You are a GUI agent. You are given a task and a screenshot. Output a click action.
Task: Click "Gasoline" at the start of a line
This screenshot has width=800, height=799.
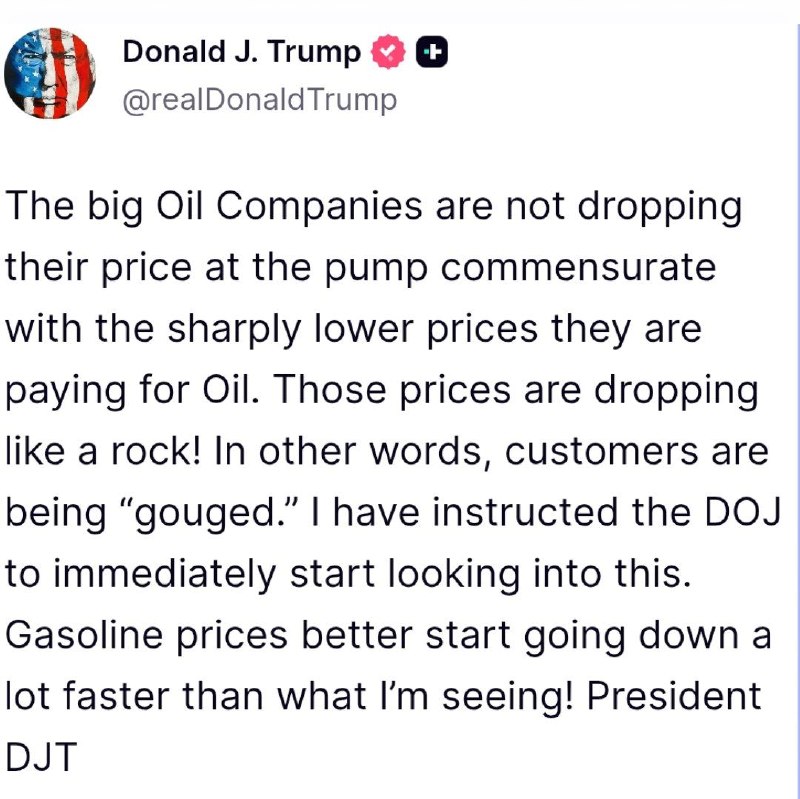pyautogui.click(x=84, y=635)
